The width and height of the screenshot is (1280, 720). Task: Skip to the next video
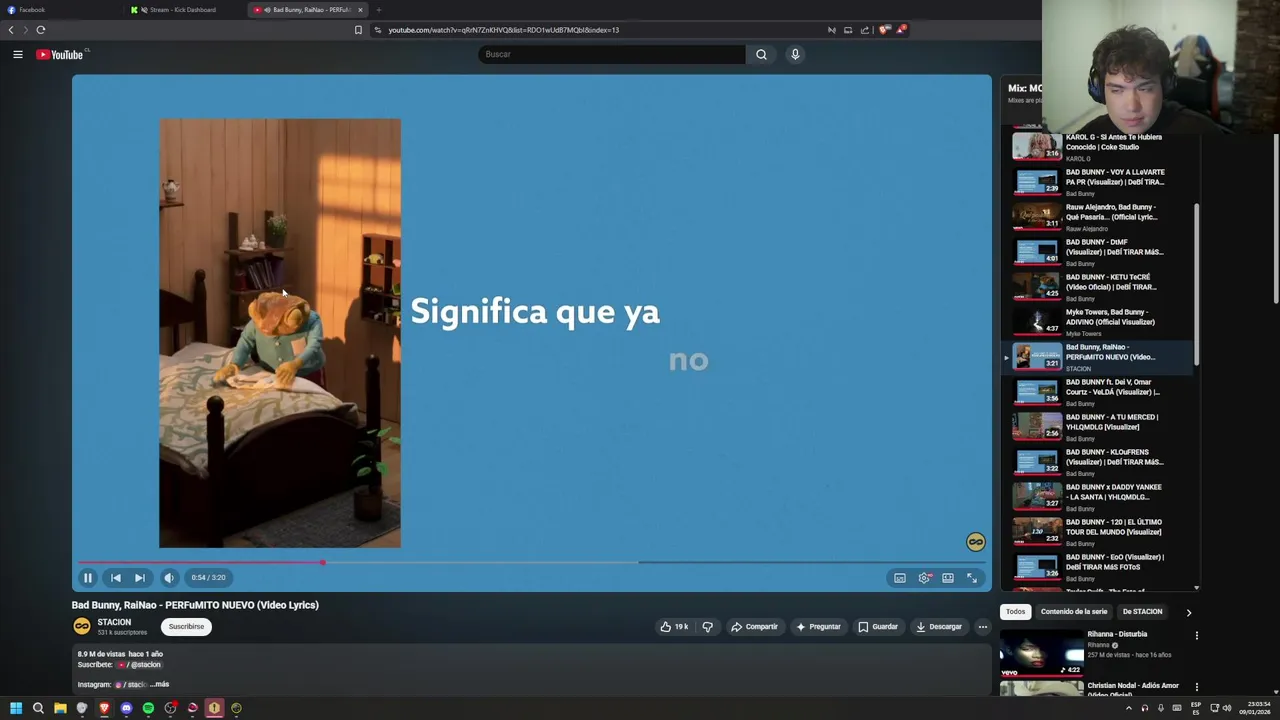pyautogui.click(x=140, y=578)
